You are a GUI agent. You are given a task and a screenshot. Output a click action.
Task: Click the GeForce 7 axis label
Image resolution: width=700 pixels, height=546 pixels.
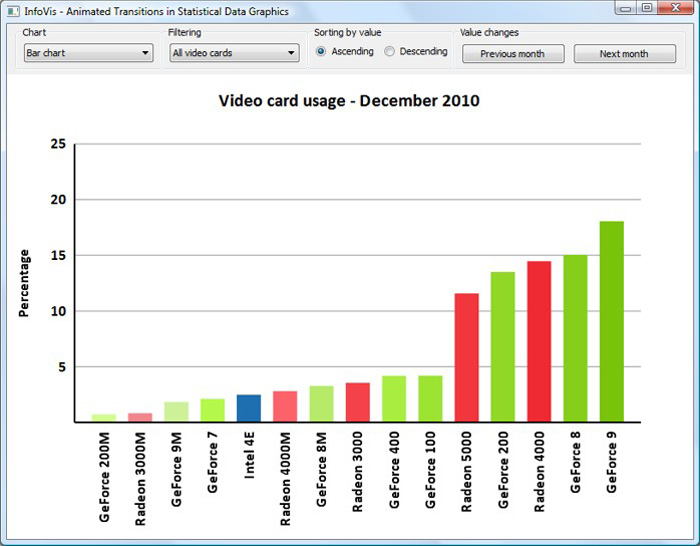tap(212, 462)
